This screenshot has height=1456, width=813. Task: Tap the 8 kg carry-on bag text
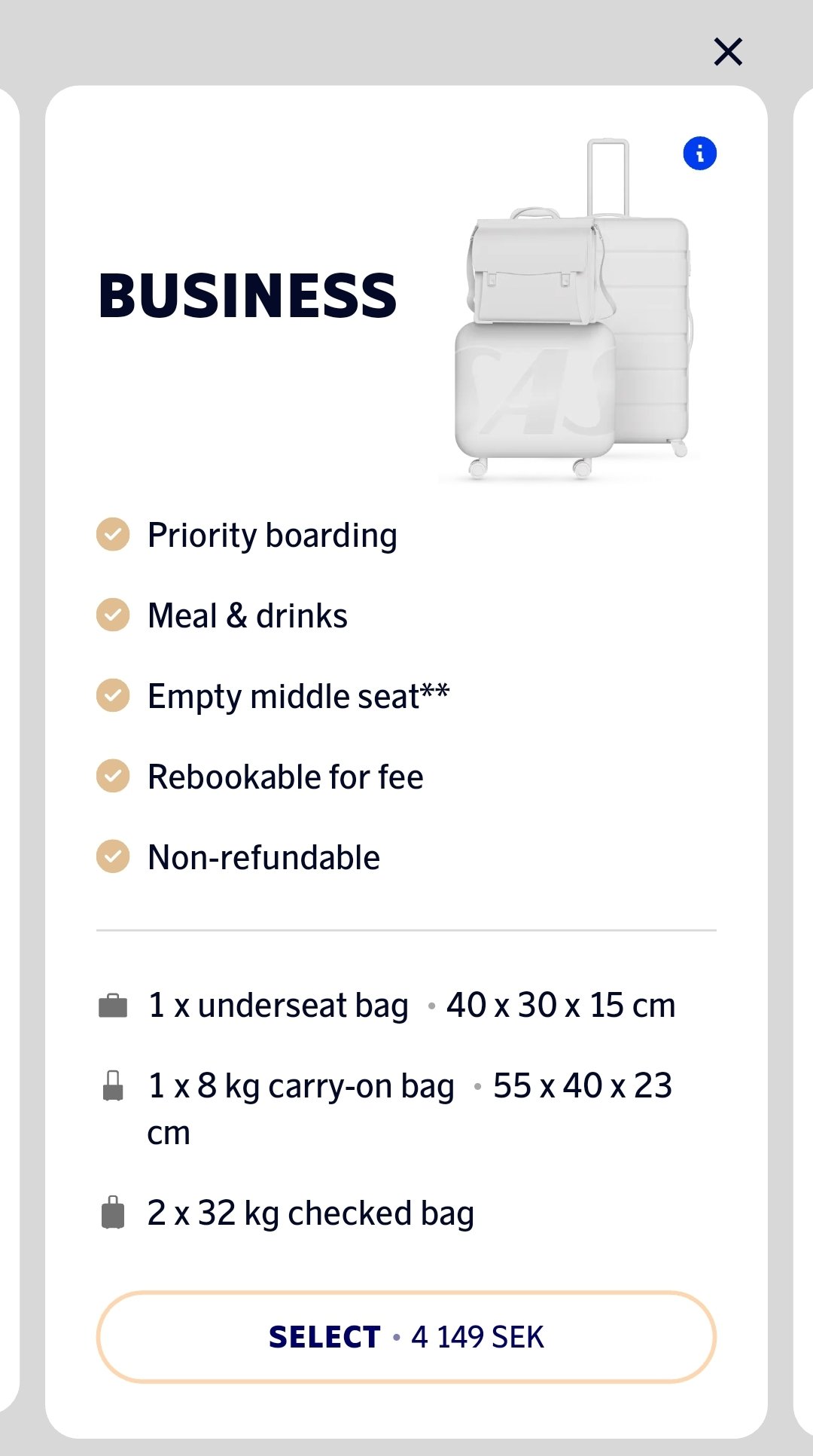coord(301,1086)
